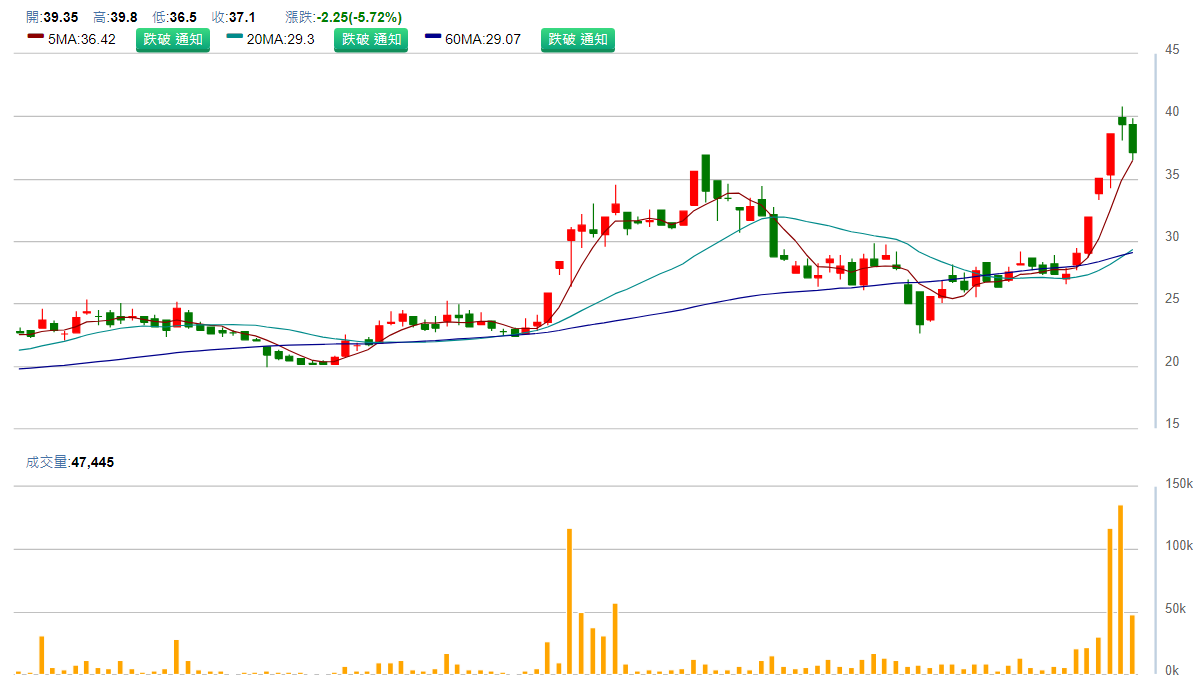Viewport: 1197px width, 687px height.
Task: Click the 成交量 47,445 volume label
Action: tap(70, 462)
